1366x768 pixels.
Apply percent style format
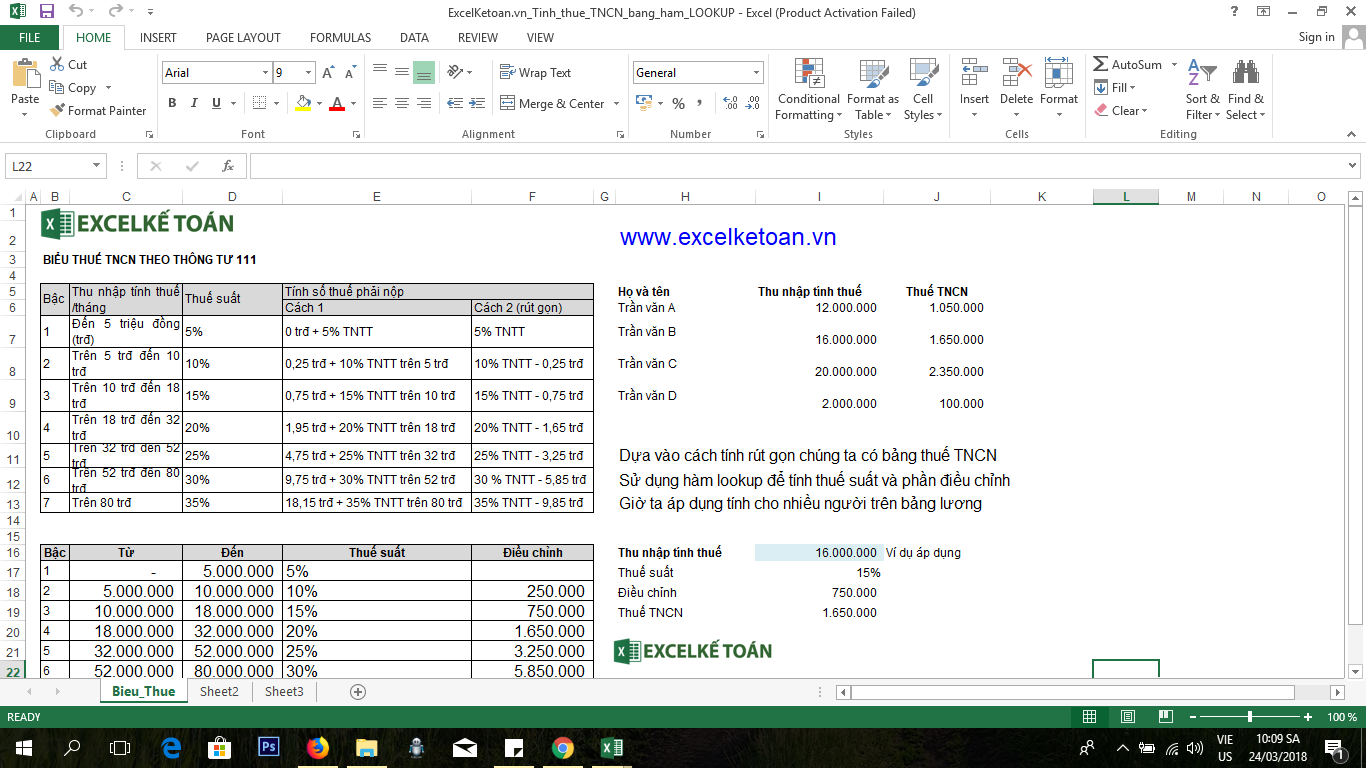pyautogui.click(x=678, y=104)
